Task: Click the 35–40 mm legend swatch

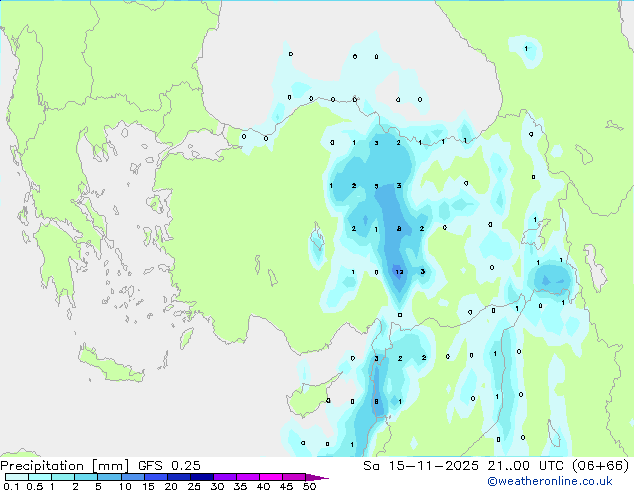Action: (x=247, y=477)
